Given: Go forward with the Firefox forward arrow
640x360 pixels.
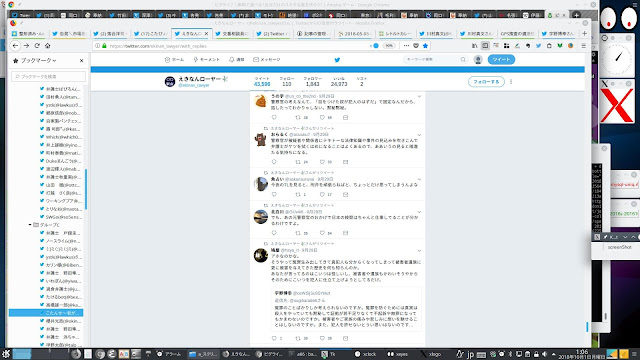Looking at the screenshot, I should (x=26, y=46).
